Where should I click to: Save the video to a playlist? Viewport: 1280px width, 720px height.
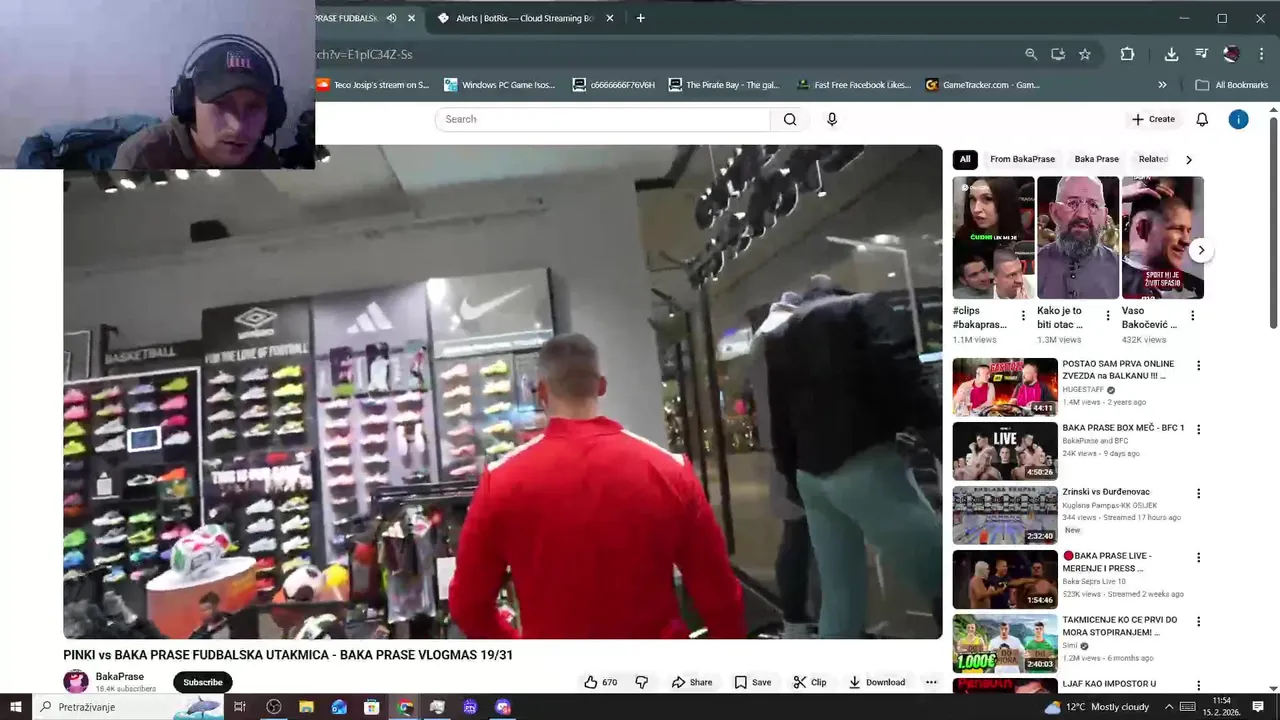tap(753, 682)
